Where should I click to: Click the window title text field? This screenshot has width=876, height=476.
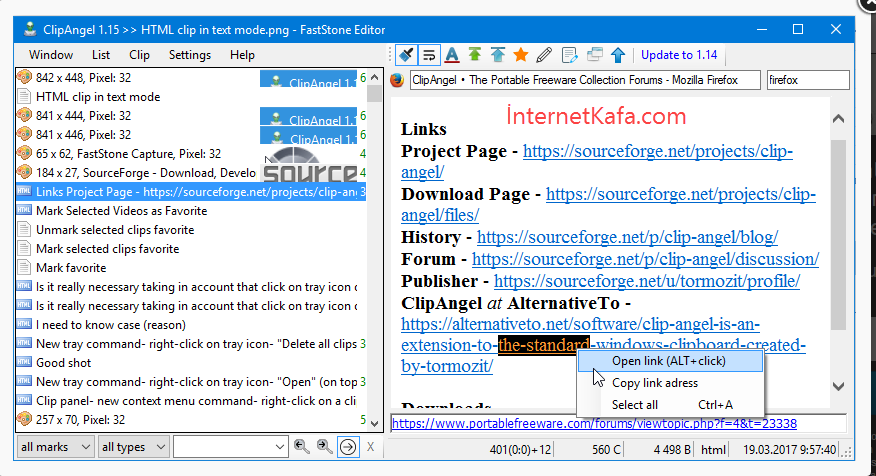[x=585, y=80]
